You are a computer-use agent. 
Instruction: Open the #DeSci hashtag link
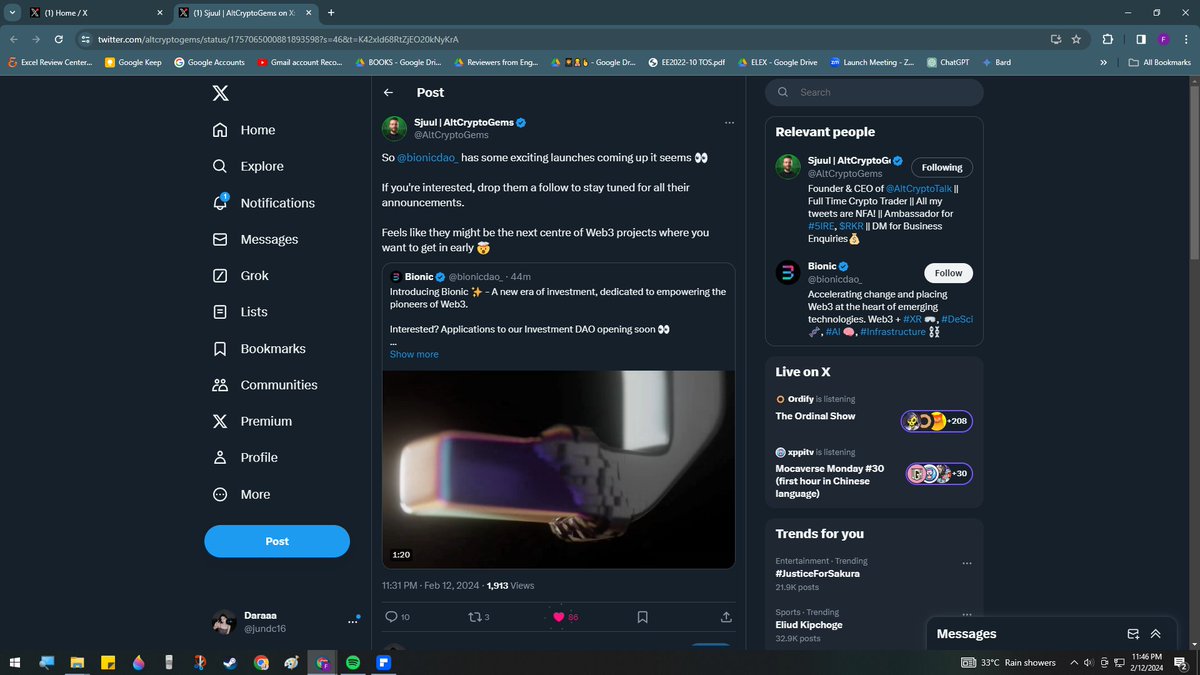[957, 319]
